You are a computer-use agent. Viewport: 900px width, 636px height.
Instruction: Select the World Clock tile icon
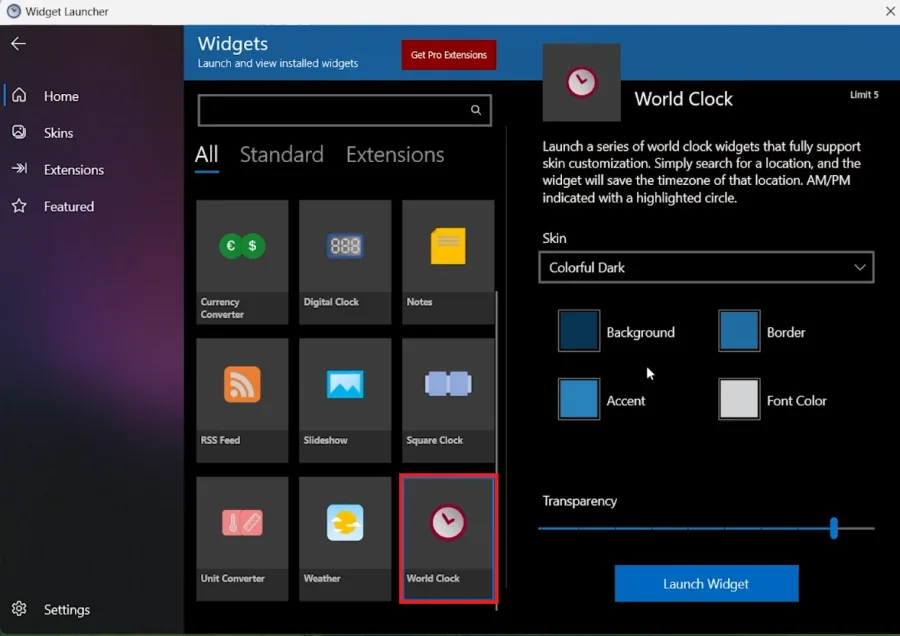coord(448,522)
